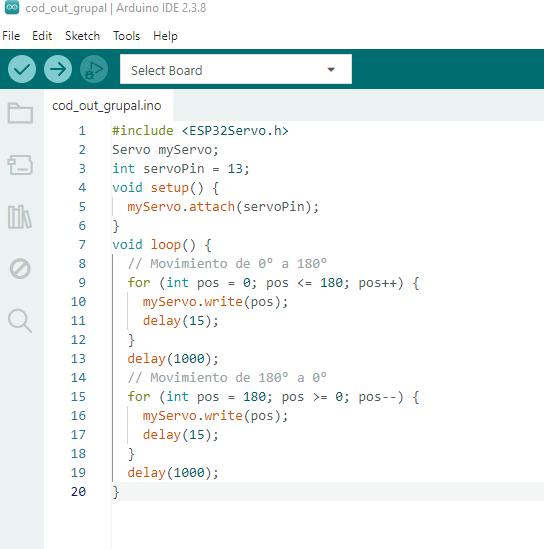Open the Debug sidebar panel icon
544x549 pixels.
(20, 269)
